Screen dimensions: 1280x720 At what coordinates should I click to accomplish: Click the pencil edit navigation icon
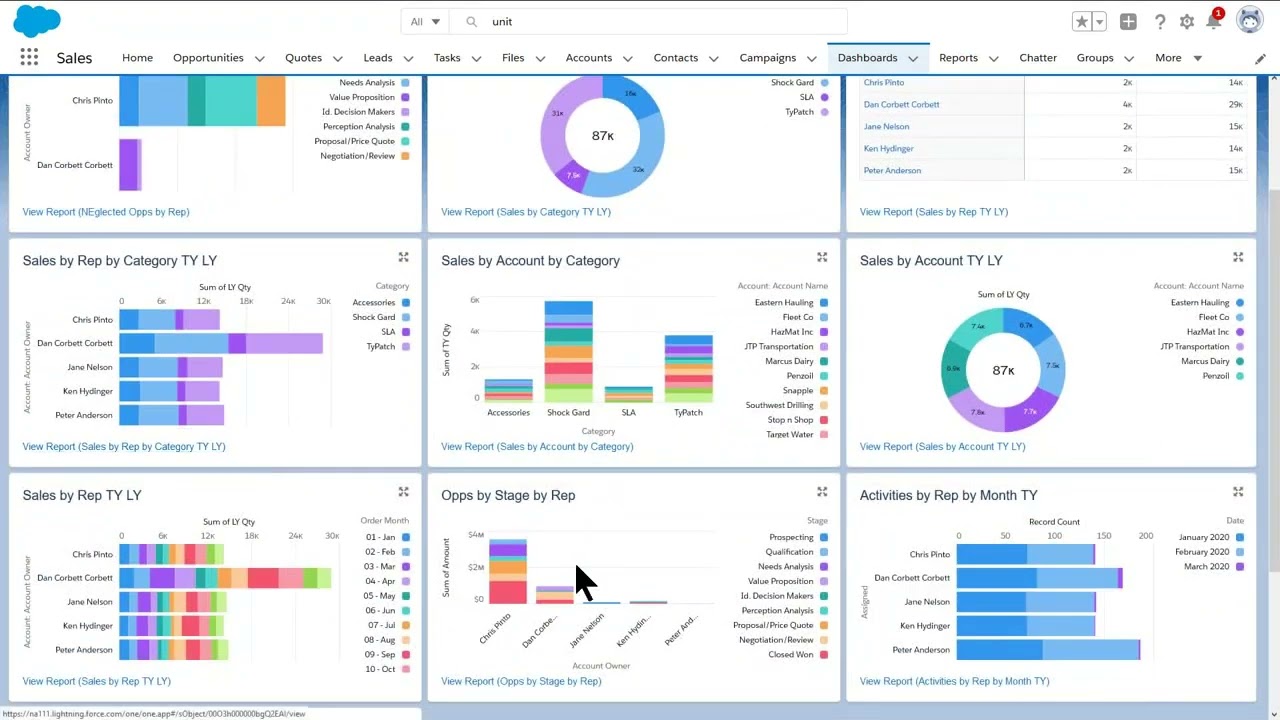pyautogui.click(x=1260, y=59)
